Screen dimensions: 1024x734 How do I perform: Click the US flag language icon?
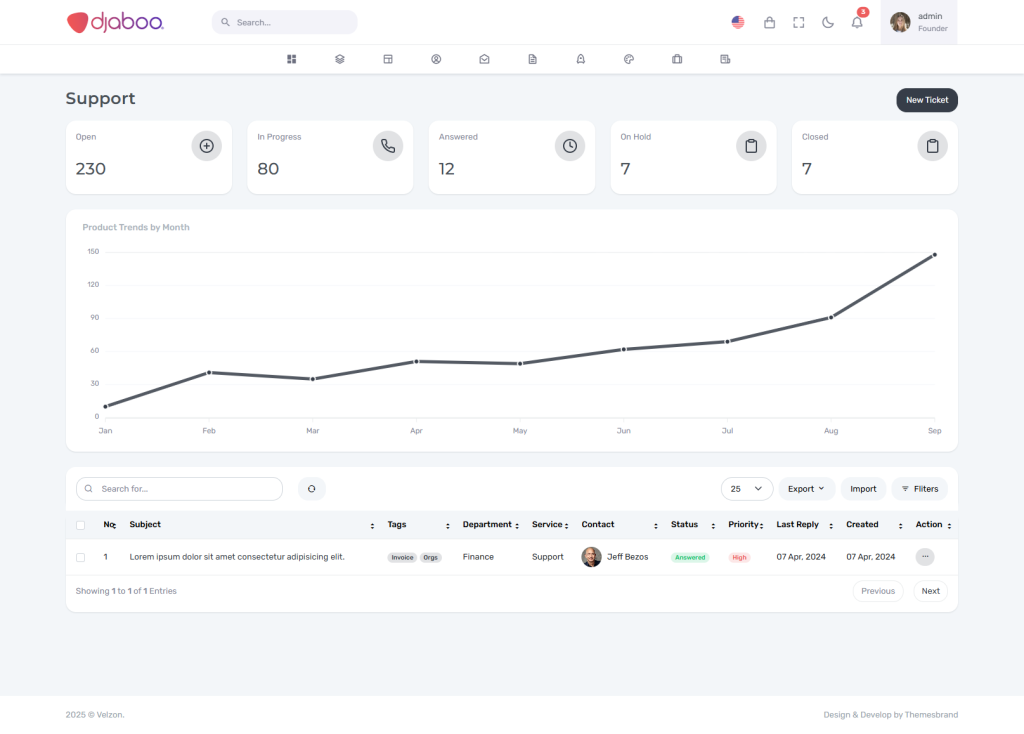pyautogui.click(x=738, y=22)
